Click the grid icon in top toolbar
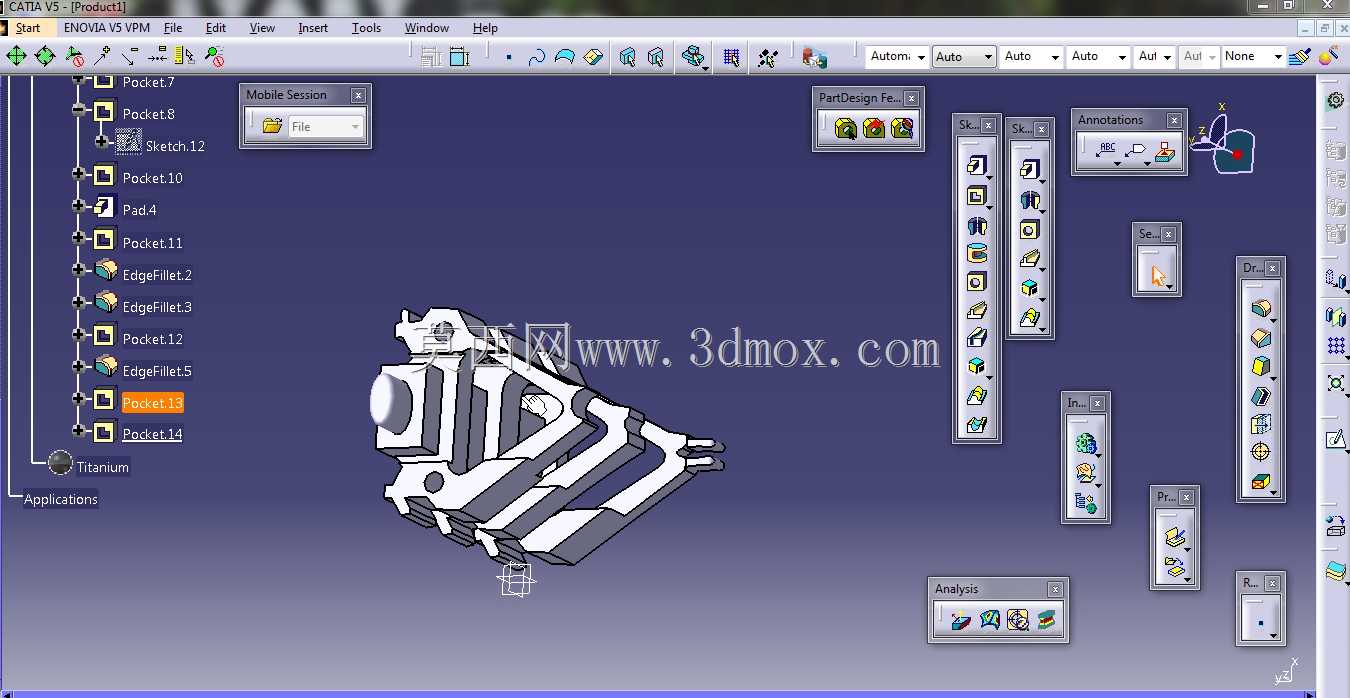The height and width of the screenshot is (698, 1350). point(731,57)
